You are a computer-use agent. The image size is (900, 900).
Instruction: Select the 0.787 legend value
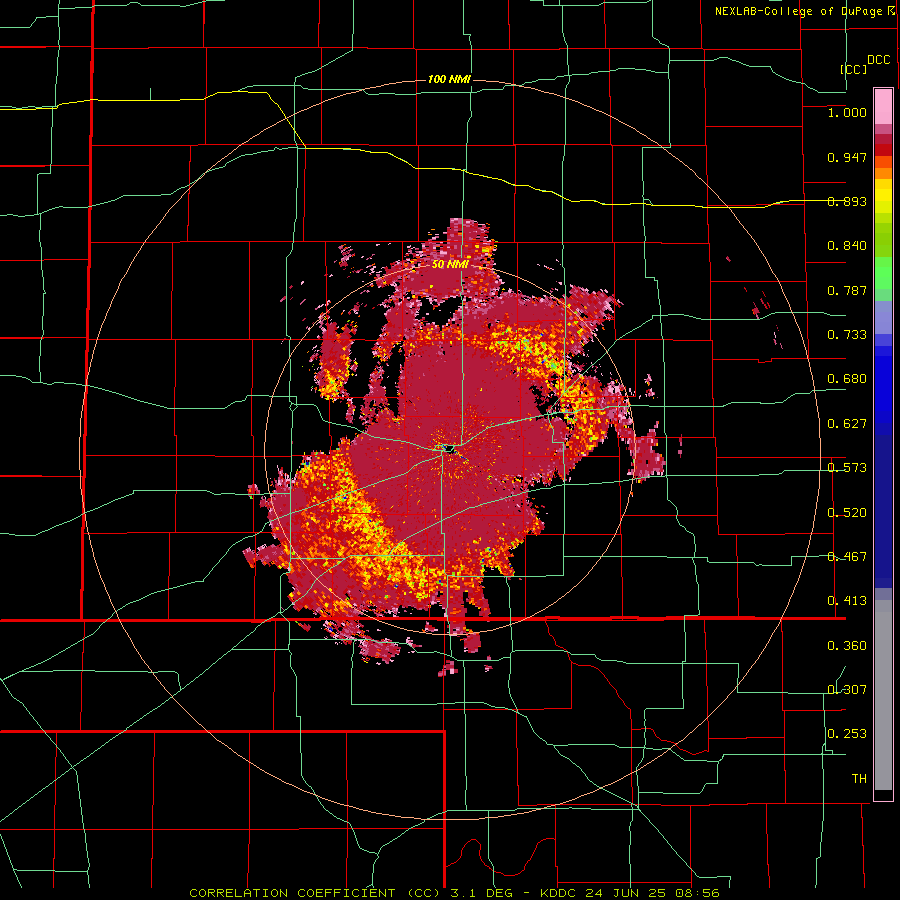[x=847, y=290]
